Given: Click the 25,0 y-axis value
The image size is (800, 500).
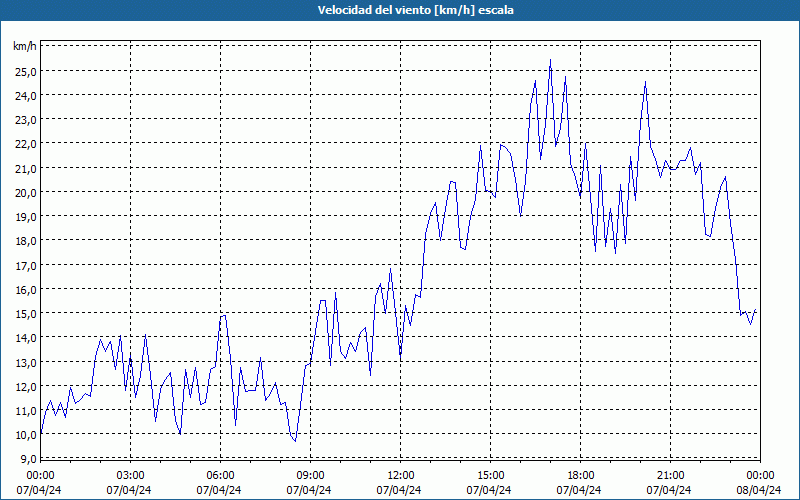Looking at the screenshot, I should (26, 71).
